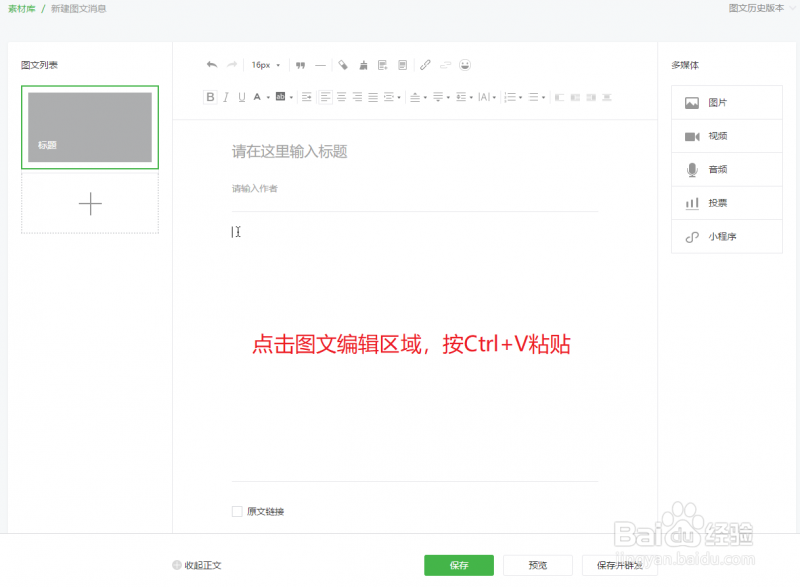Click the green 保存 button

coord(459,565)
